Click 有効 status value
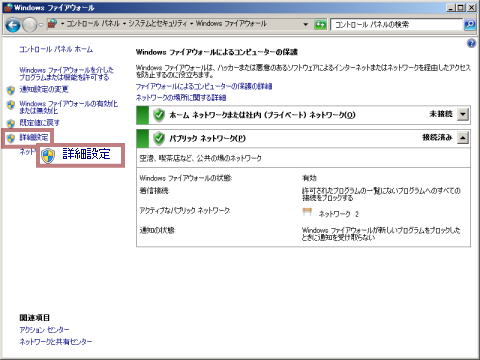Image resolution: width=480 pixels, height=360 pixels. coord(309,178)
